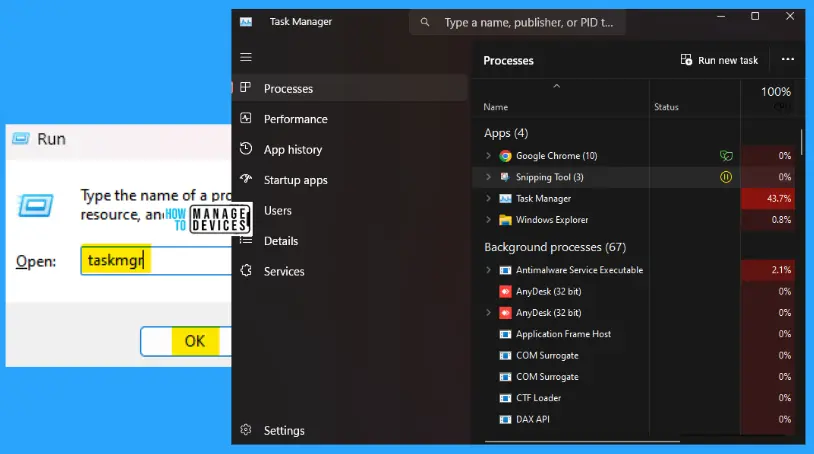
Task: Expand the Antimalware Service Executable group
Action: tap(488, 270)
